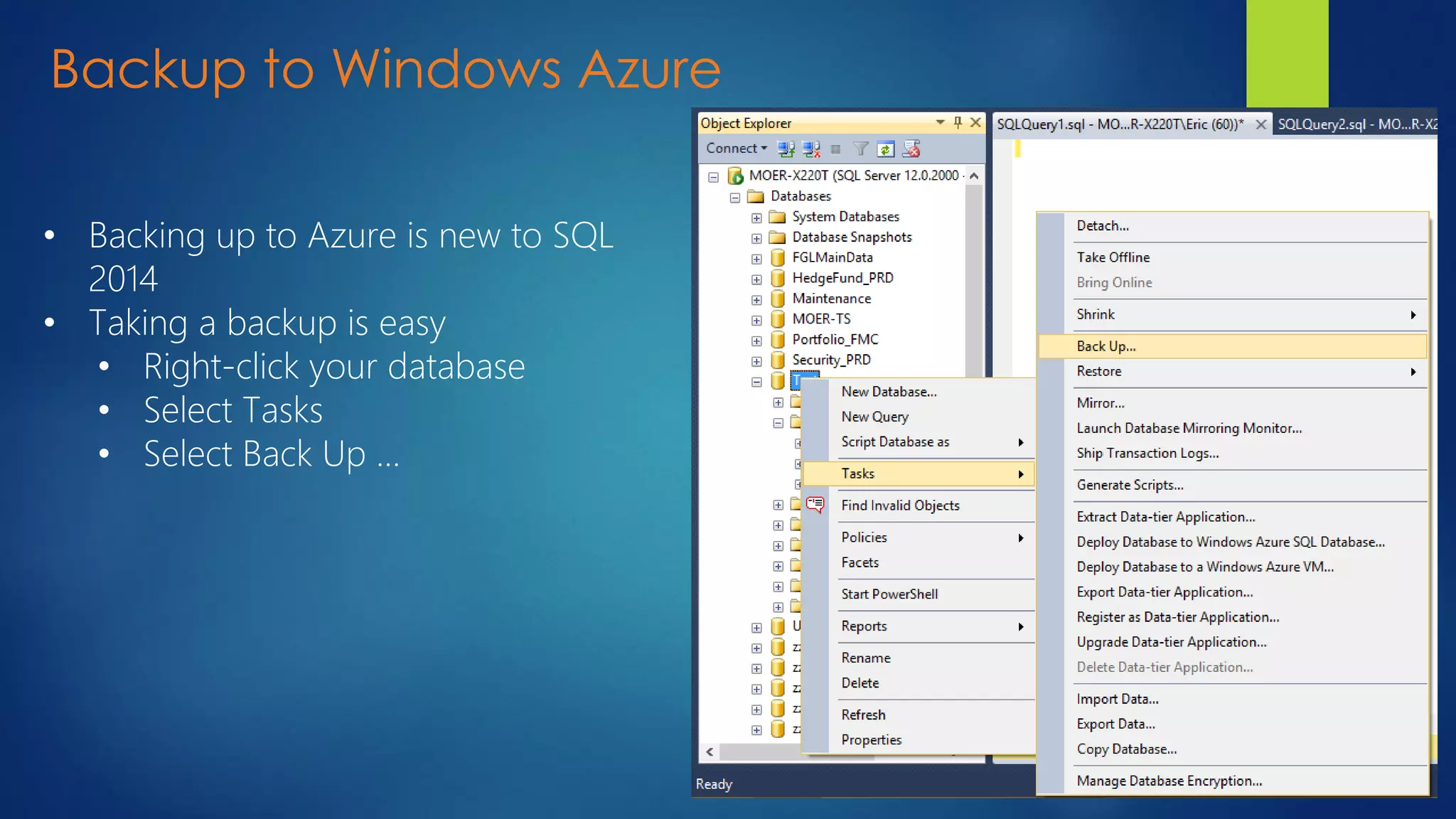
Task: Click the Databases folder icon
Action: point(756,196)
